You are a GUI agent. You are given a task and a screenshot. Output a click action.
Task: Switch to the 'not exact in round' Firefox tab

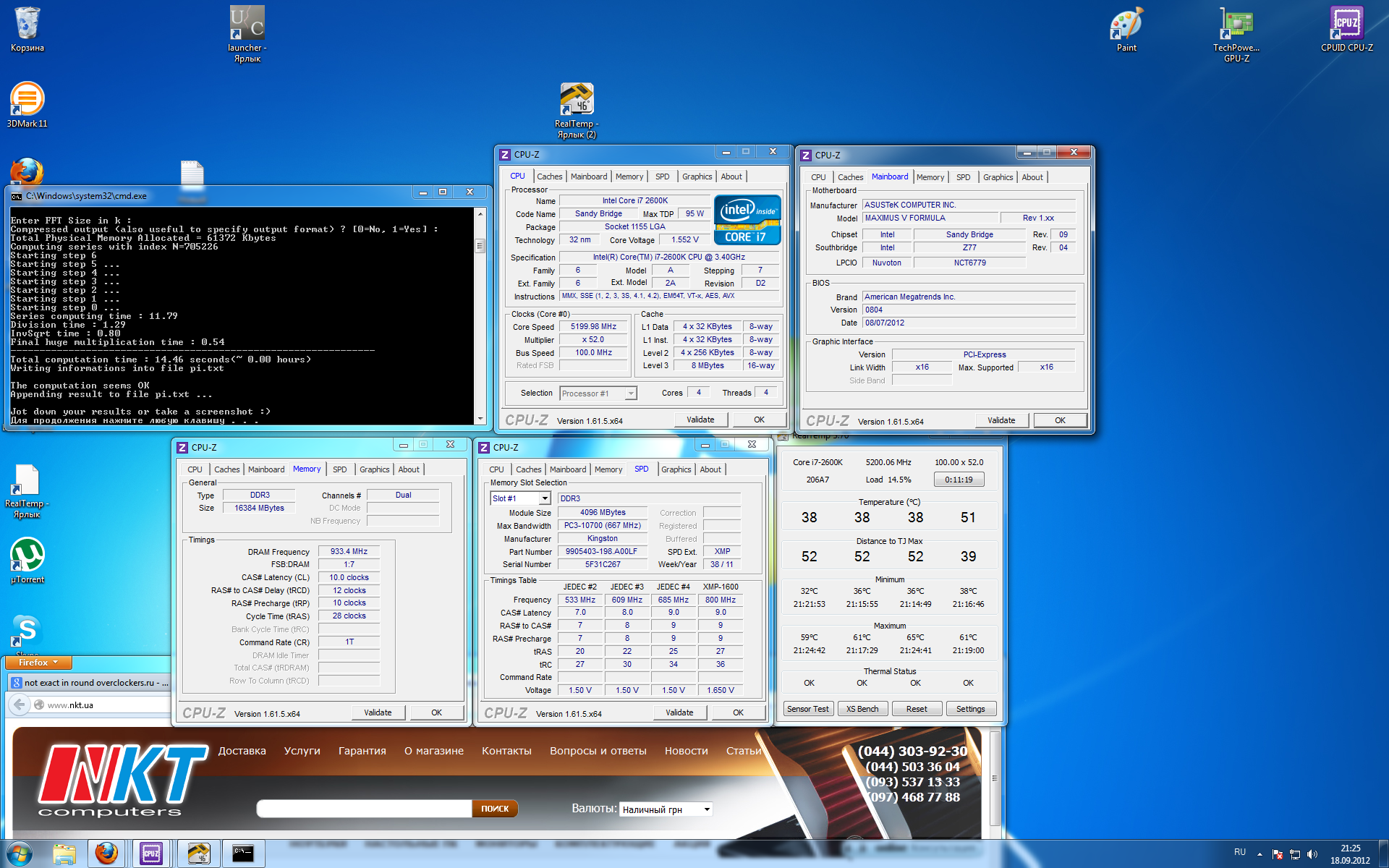click(89, 682)
